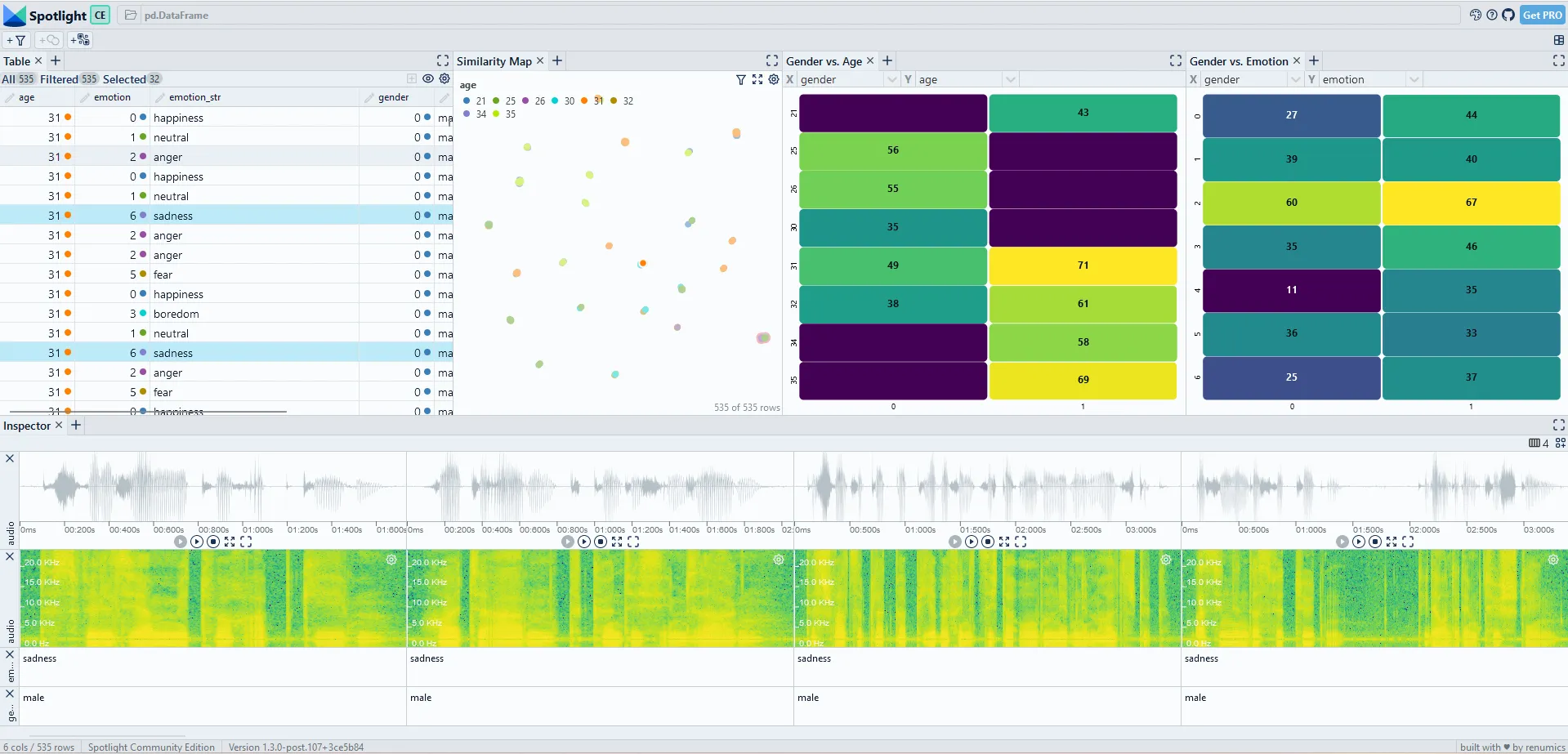
Task: Click the add similarity selection button
Action: [49, 39]
